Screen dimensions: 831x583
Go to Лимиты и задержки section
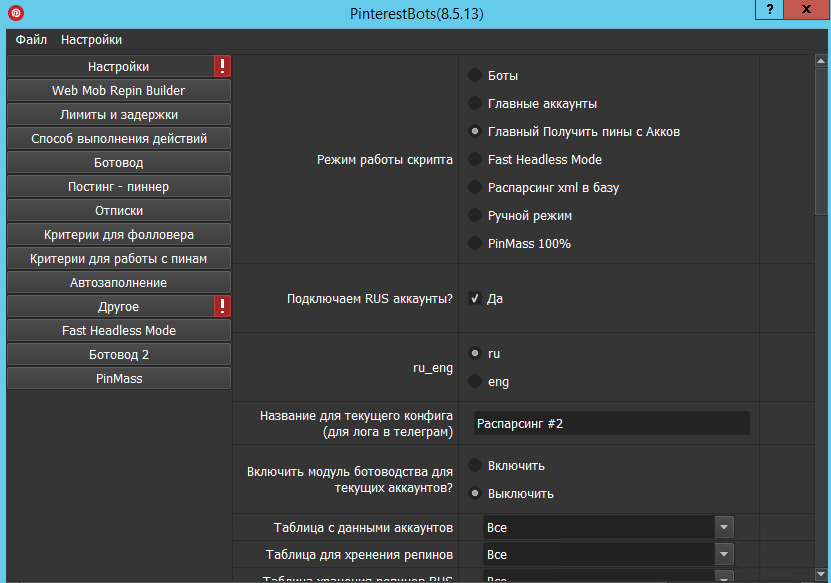[119, 114]
